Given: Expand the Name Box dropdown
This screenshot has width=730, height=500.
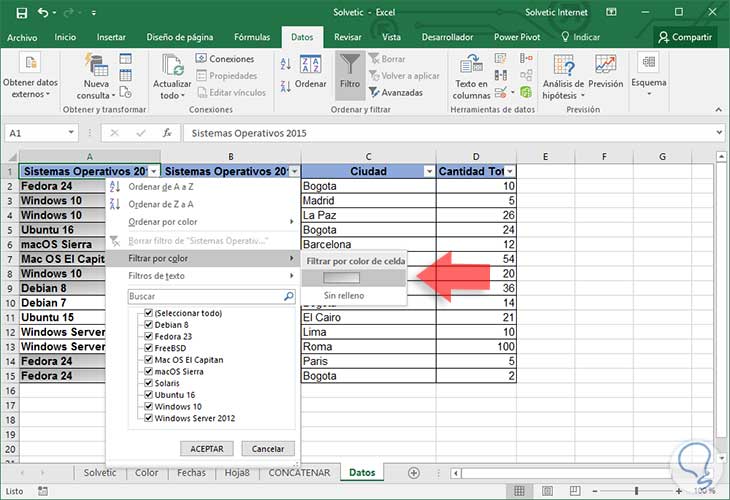Looking at the screenshot, I should pos(71,133).
